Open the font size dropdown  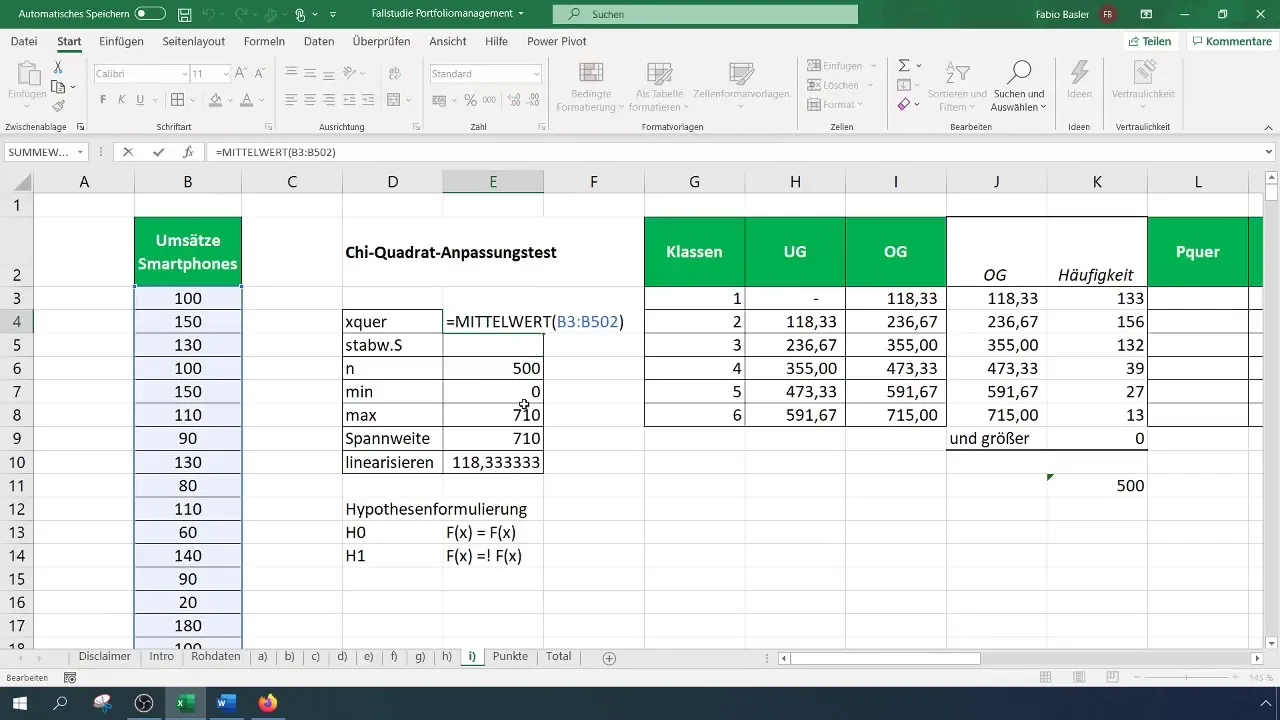[x=225, y=74]
